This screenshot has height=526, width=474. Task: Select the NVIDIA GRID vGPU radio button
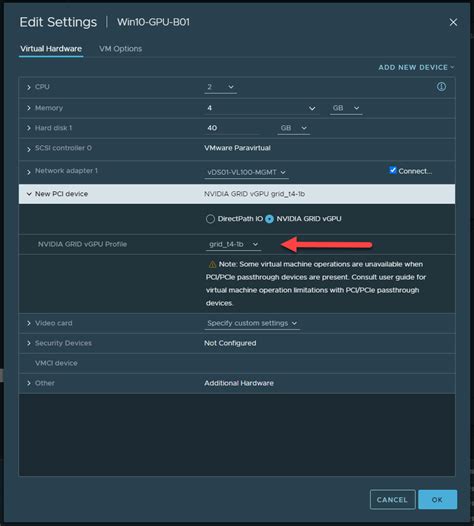click(269, 219)
